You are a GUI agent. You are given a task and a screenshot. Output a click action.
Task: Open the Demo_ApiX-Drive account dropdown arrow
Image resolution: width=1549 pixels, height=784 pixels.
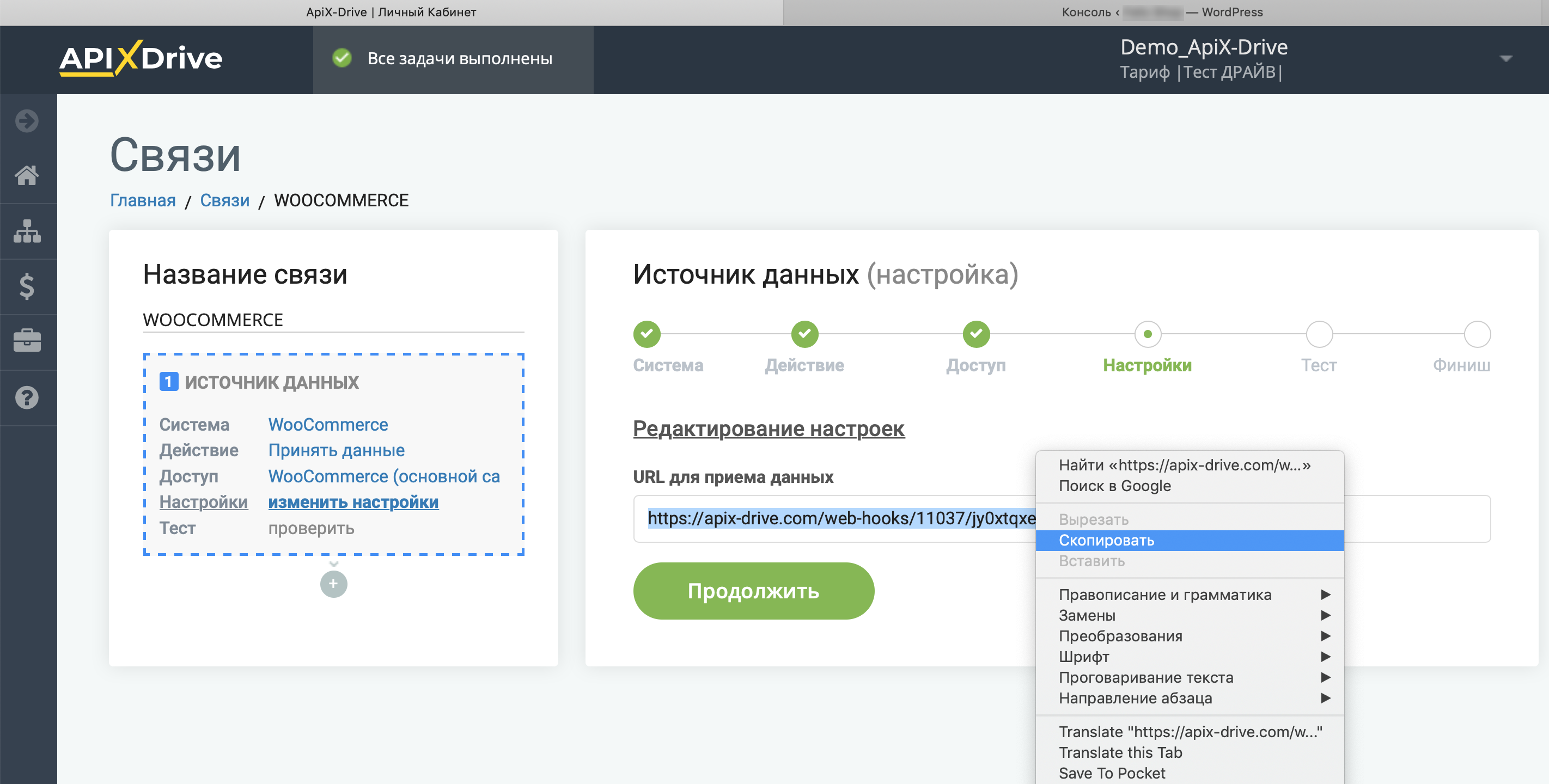[x=1506, y=58]
